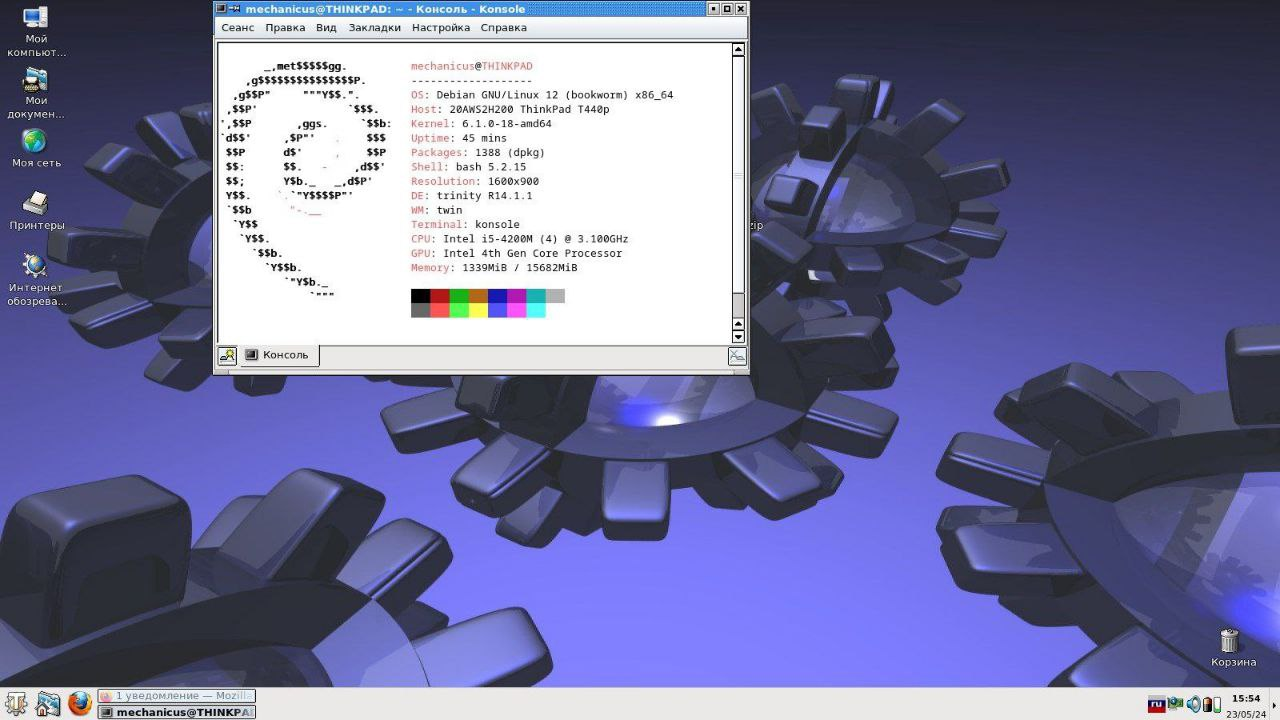Click the bright cyan color block in bottom row
Image resolution: width=1280 pixels, height=720 pixels.
pos(536,310)
